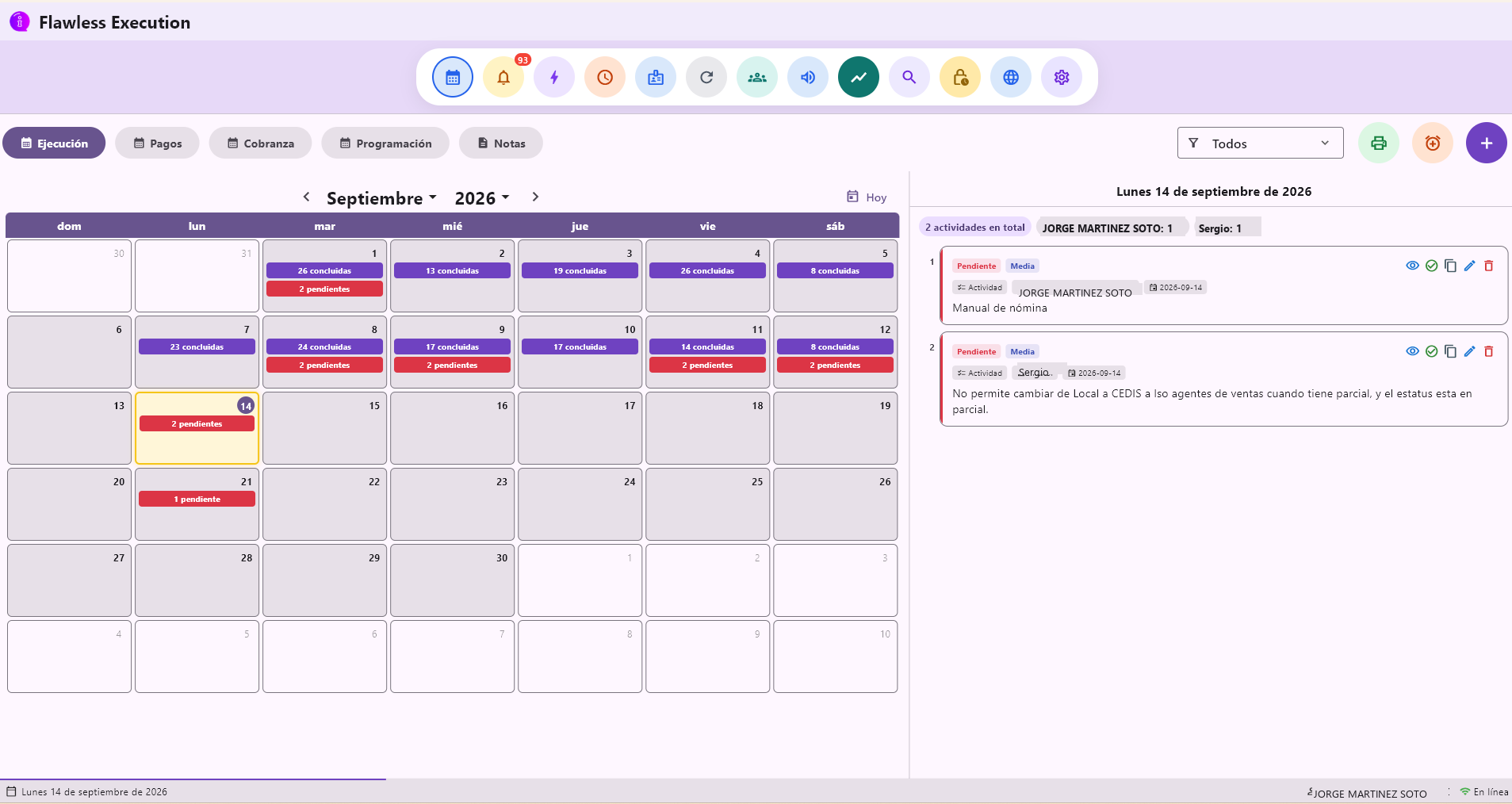Open the trend chart analytics icon

tap(859, 77)
